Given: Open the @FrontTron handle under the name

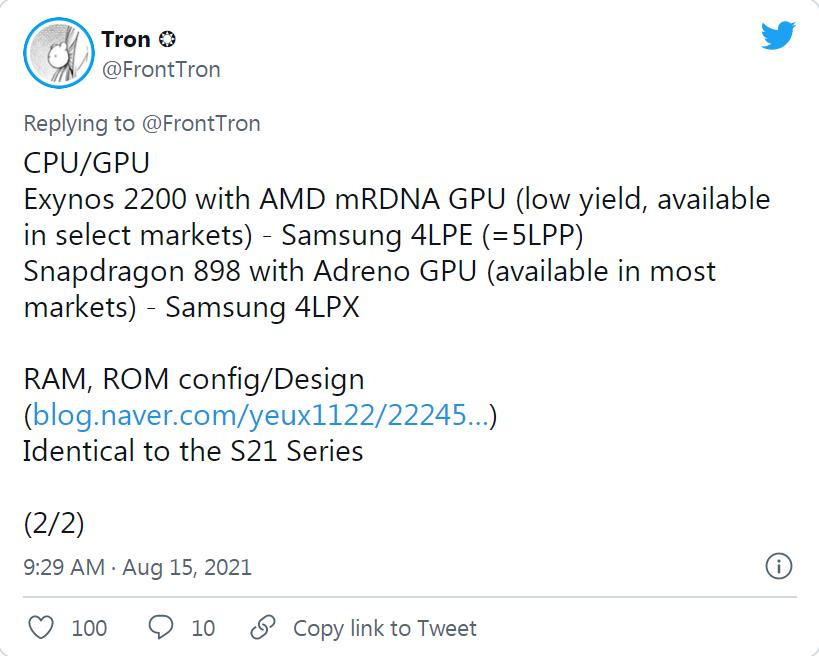Looking at the screenshot, I should pos(161,70).
